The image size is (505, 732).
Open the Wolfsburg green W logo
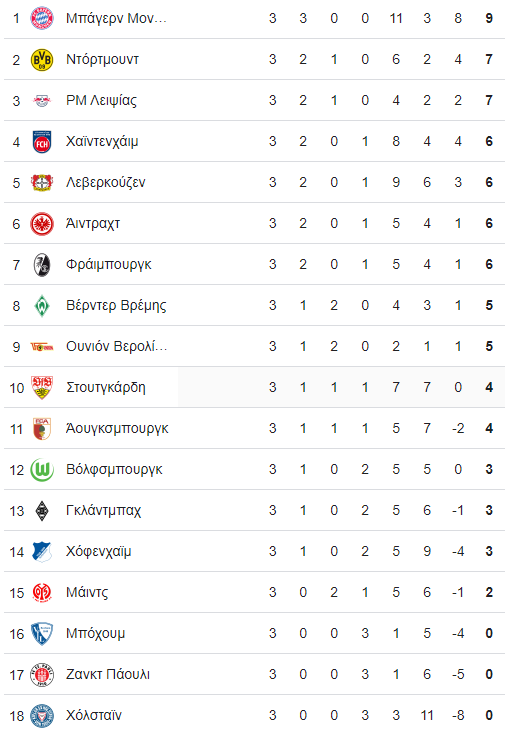point(42,470)
